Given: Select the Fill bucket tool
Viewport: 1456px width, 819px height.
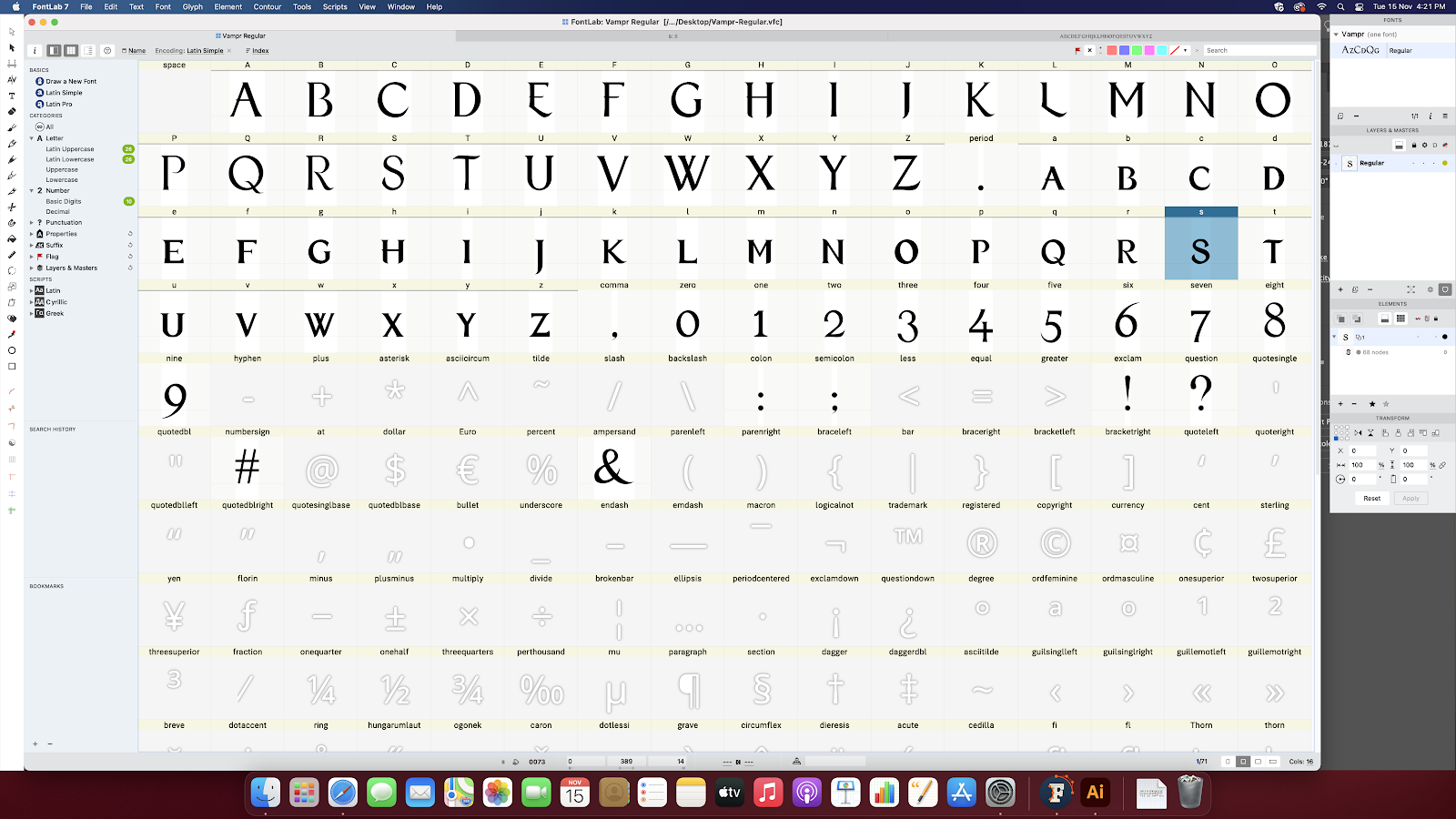Looking at the screenshot, I should tap(12, 238).
